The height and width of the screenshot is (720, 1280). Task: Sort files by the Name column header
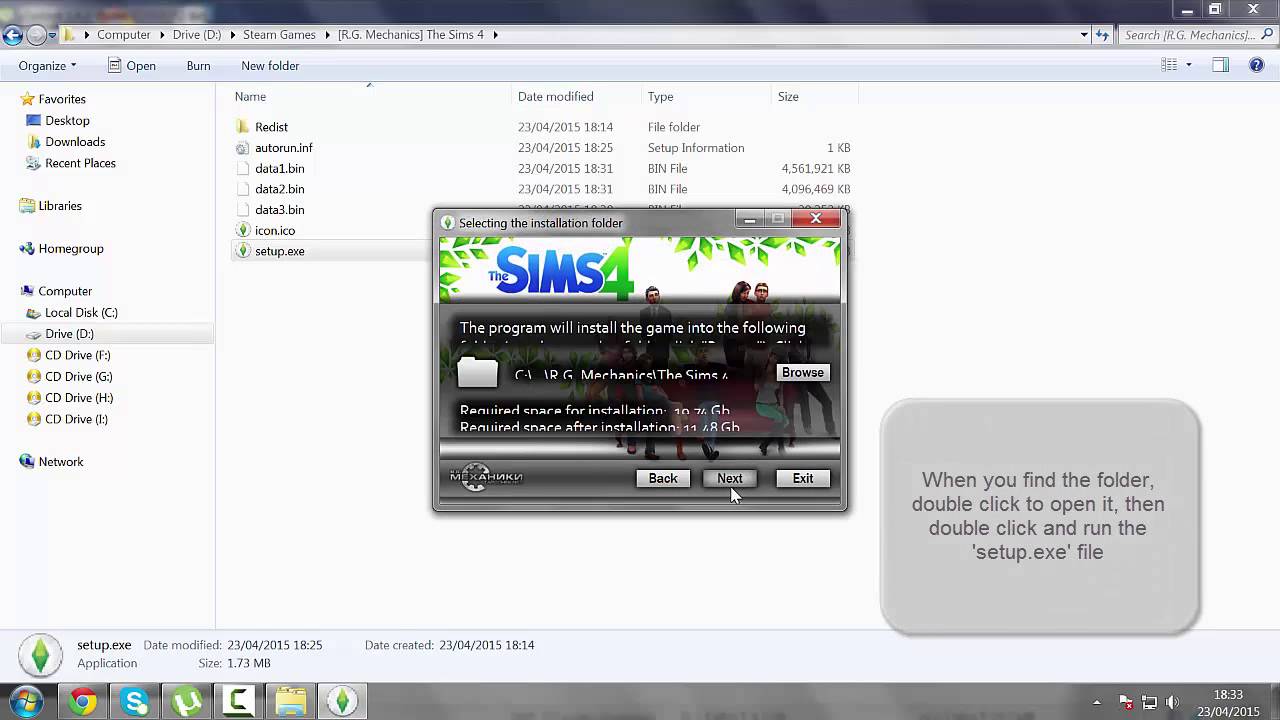pyautogui.click(x=372, y=97)
